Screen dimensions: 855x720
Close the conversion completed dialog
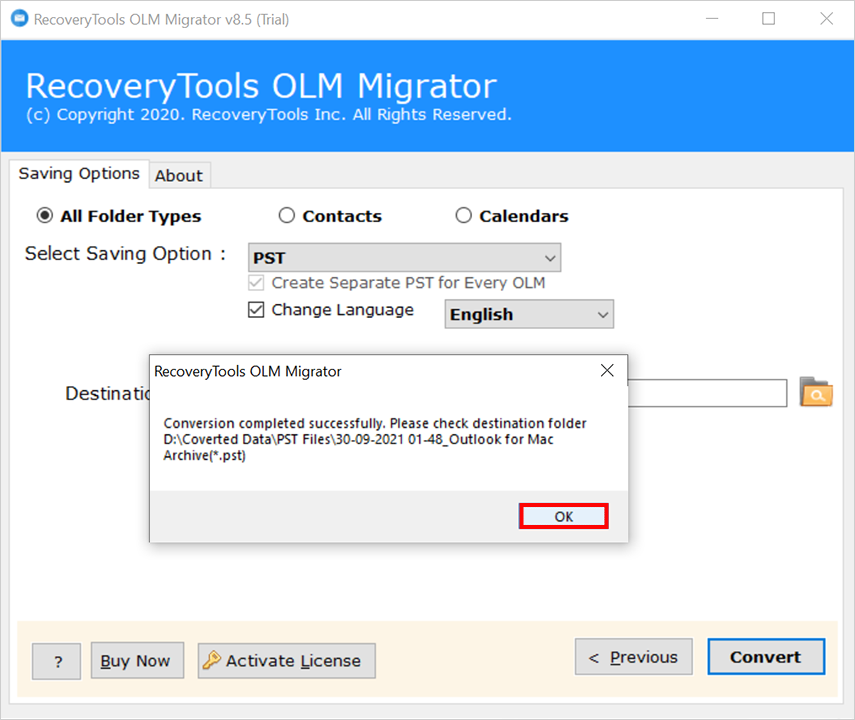(607, 370)
